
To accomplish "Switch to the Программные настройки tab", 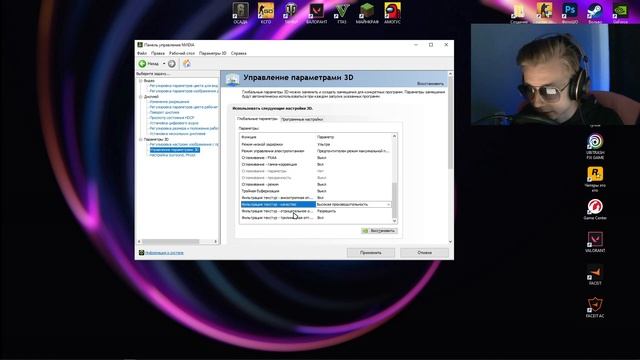I will 302,119.
